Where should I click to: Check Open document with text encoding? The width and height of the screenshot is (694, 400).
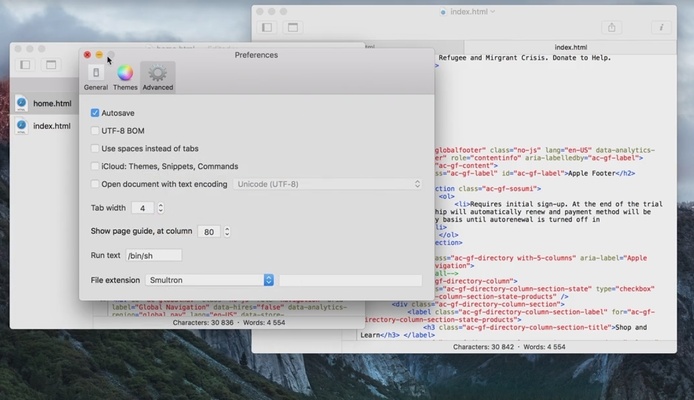(x=95, y=184)
